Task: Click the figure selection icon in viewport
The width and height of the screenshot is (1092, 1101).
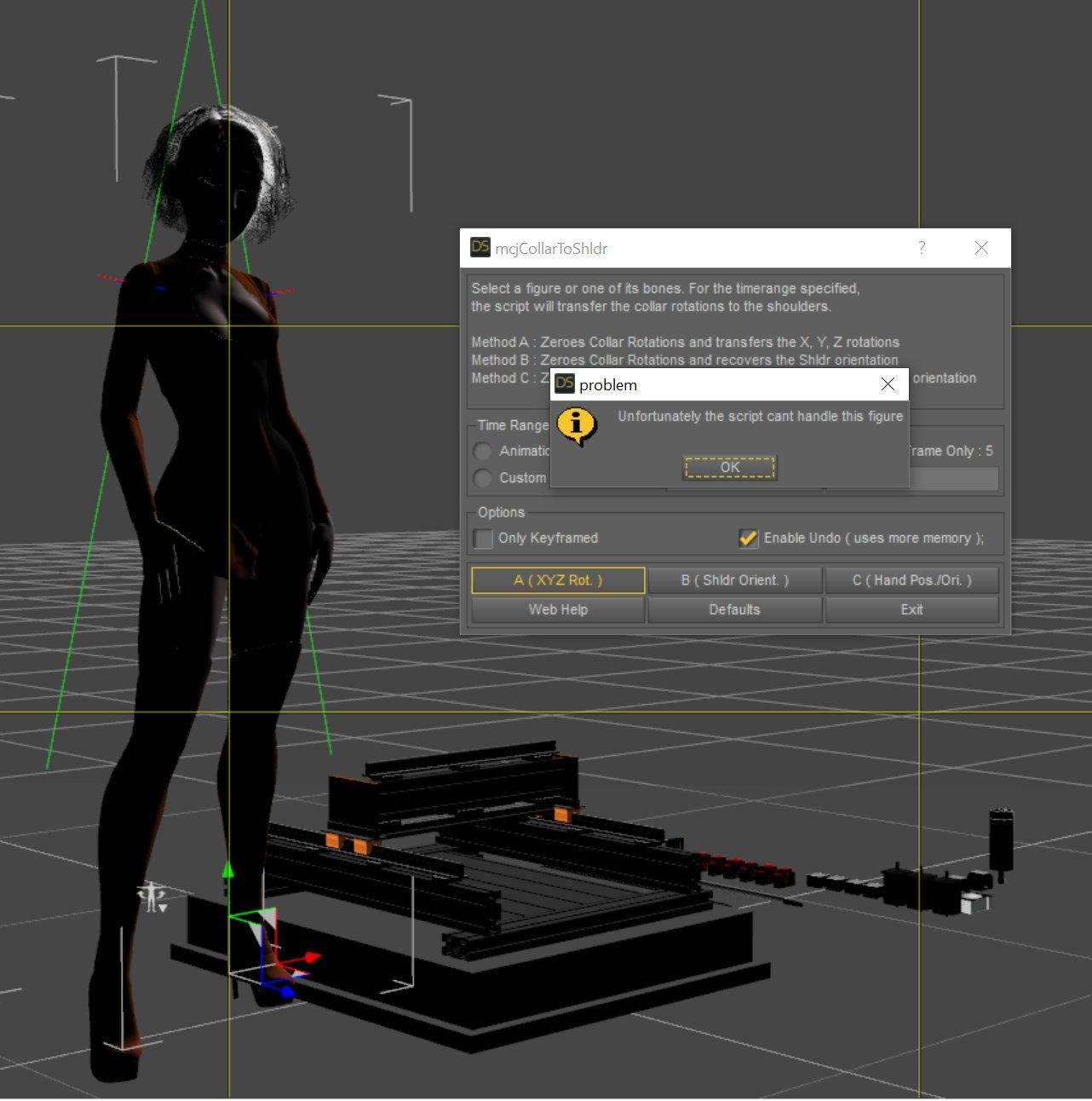Action: tap(152, 897)
